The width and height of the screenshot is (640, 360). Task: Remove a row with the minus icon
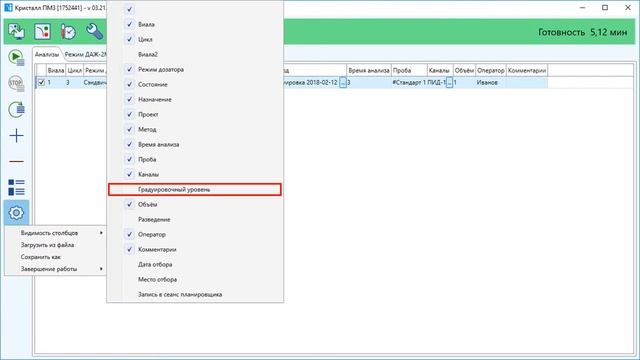point(16,162)
